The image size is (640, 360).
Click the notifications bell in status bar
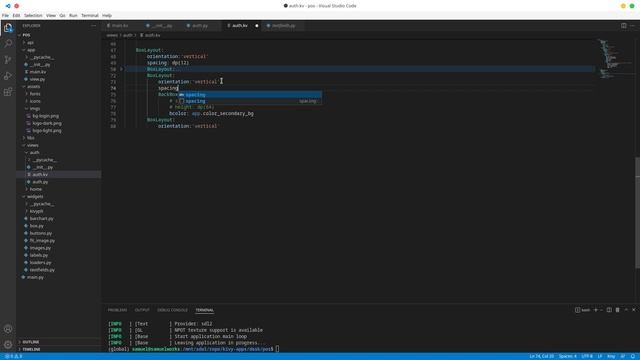[633, 356]
